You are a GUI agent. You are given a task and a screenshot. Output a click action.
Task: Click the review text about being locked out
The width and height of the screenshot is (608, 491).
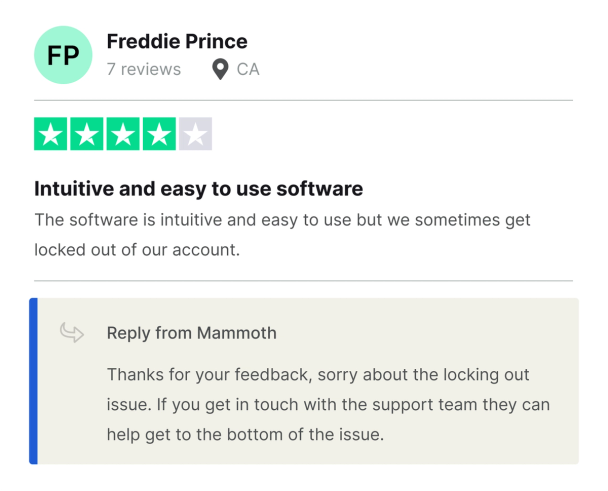tap(282, 234)
